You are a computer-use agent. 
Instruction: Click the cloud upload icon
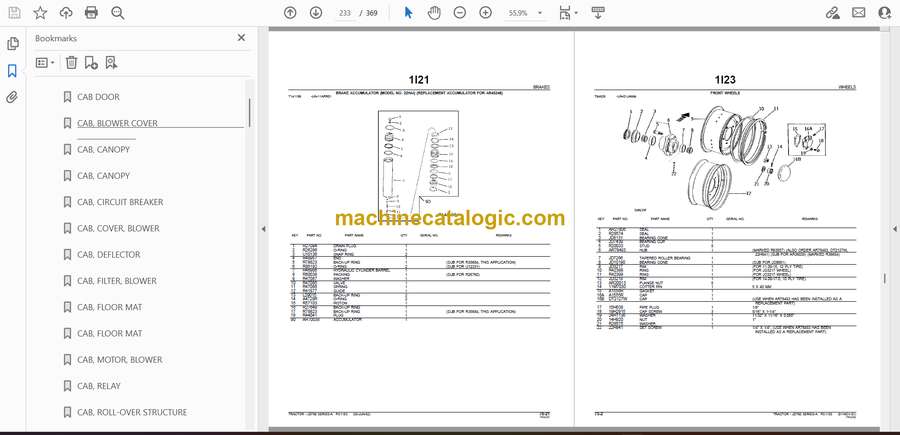(66, 13)
